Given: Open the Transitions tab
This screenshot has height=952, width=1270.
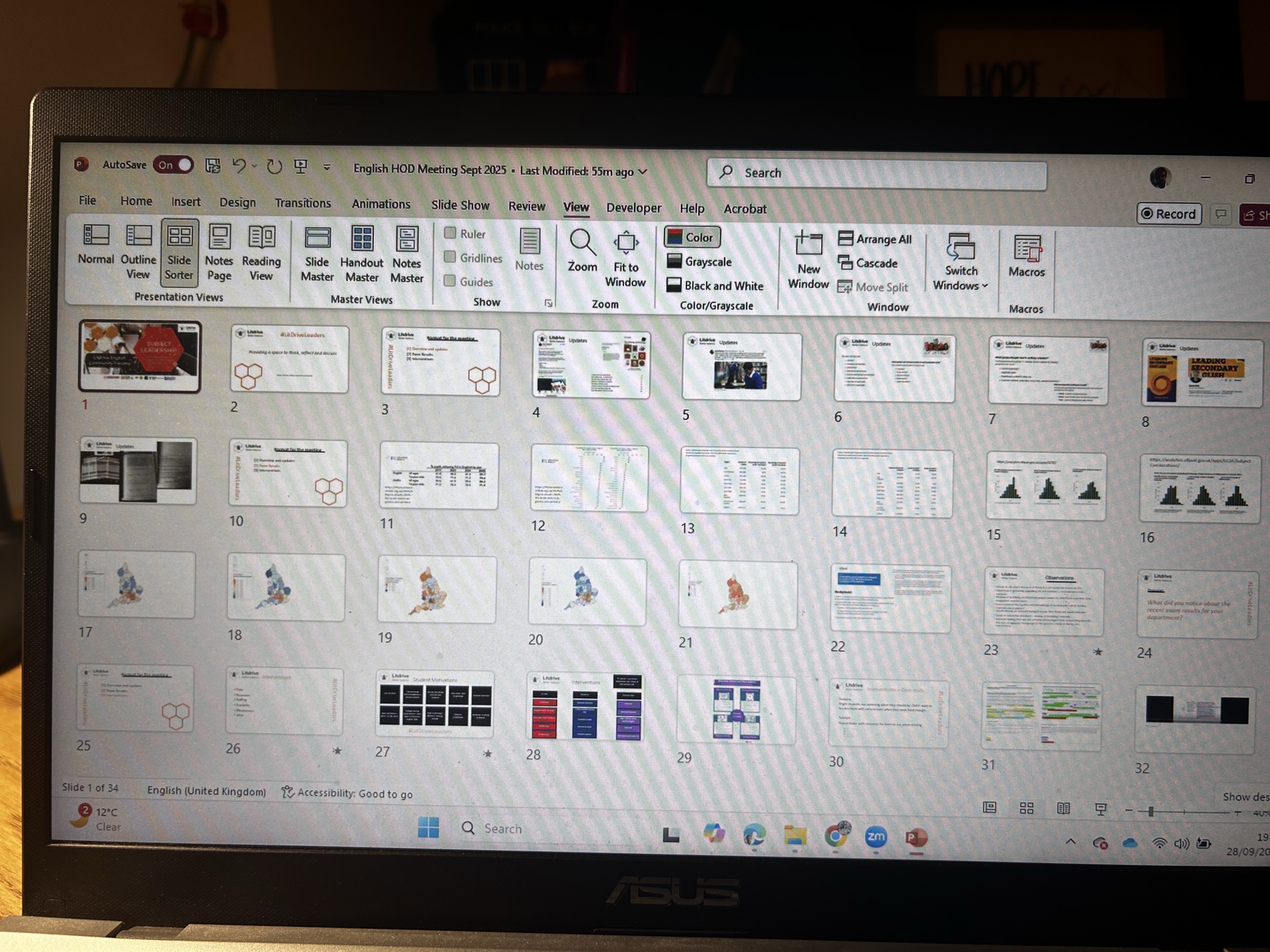Looking at the screenshot, I should (x=302, y=203).
